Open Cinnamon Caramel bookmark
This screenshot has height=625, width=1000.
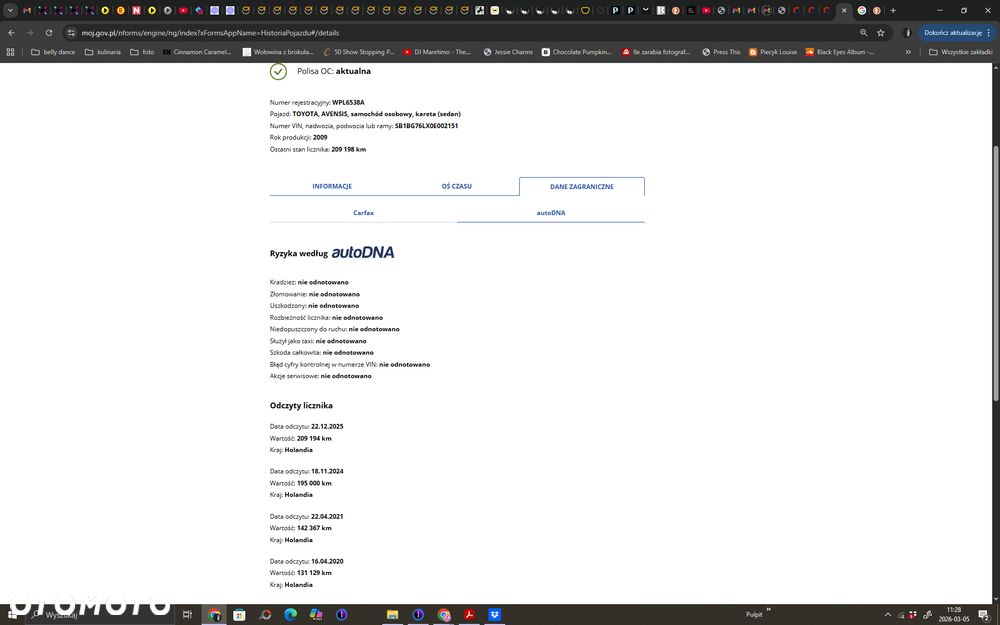click(x=197, y=52)
